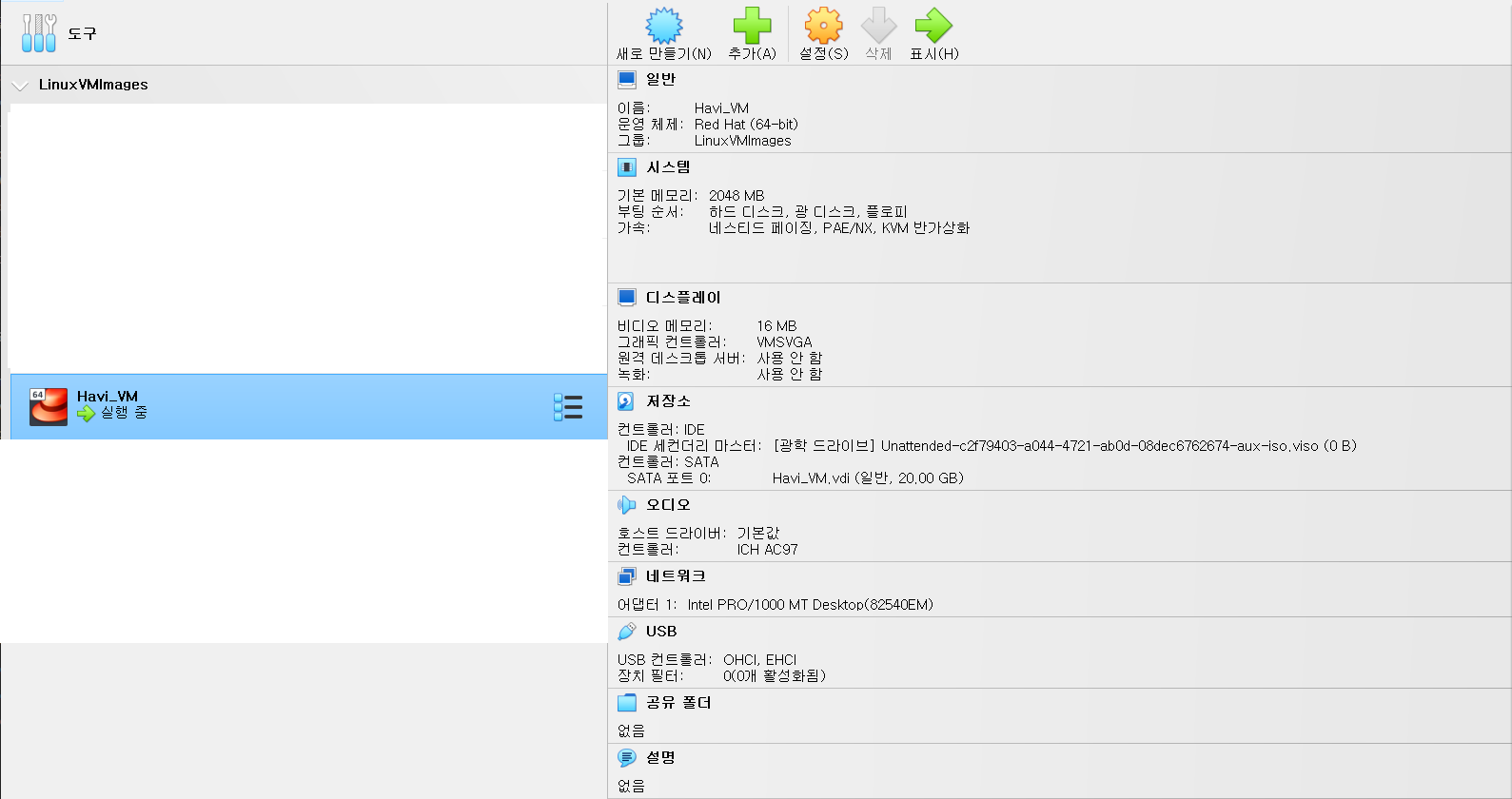Screen dimensions: 1512x799
Task: Click the 삭제 discard arrow icon
Action: (878, 26)
